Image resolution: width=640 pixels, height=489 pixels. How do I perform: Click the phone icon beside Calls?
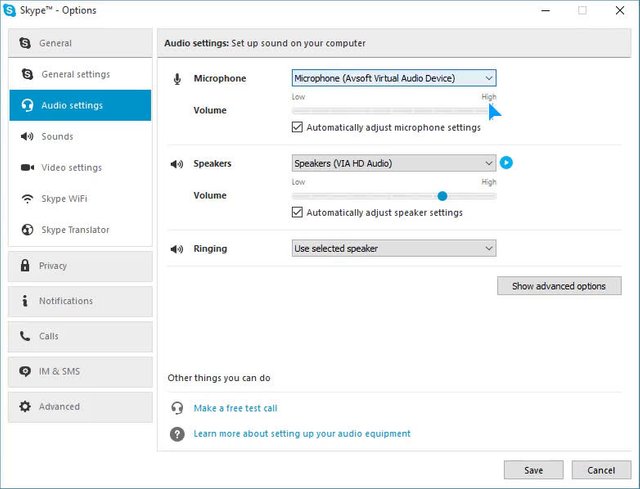click(25, 336)
